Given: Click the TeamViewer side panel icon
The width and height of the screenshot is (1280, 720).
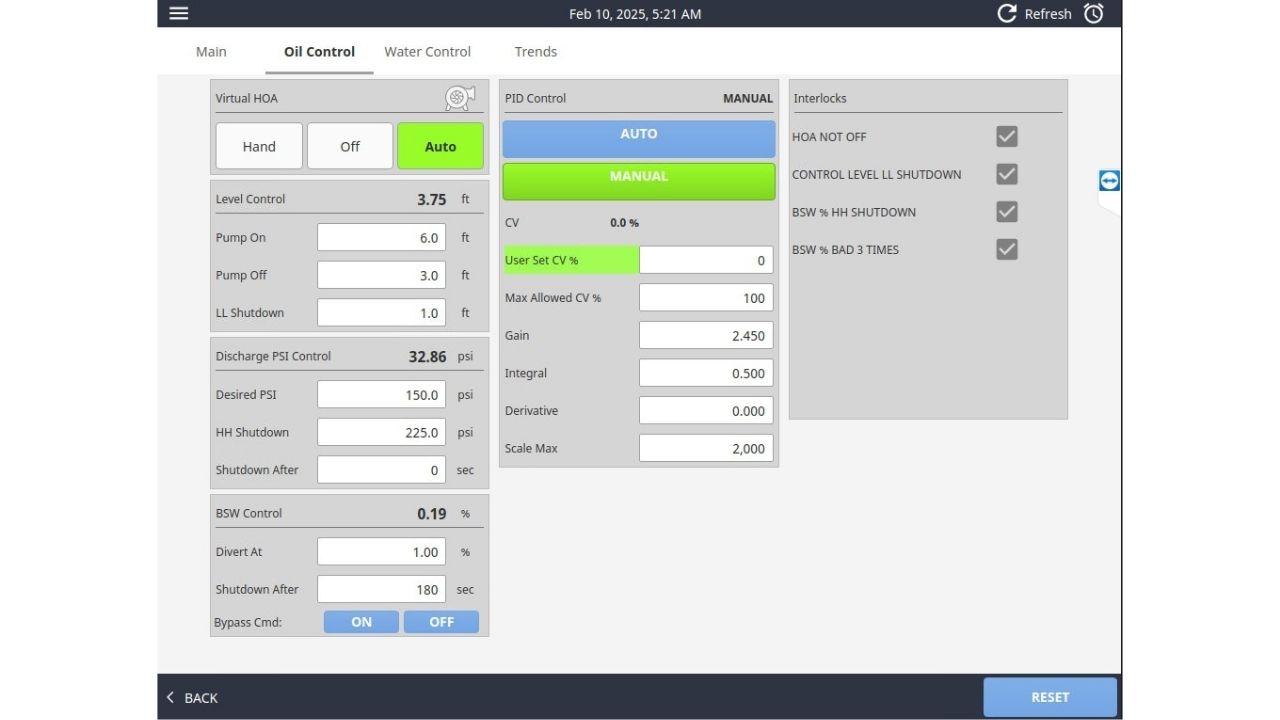Looking at the screenshot, I should pos(1109,181).
